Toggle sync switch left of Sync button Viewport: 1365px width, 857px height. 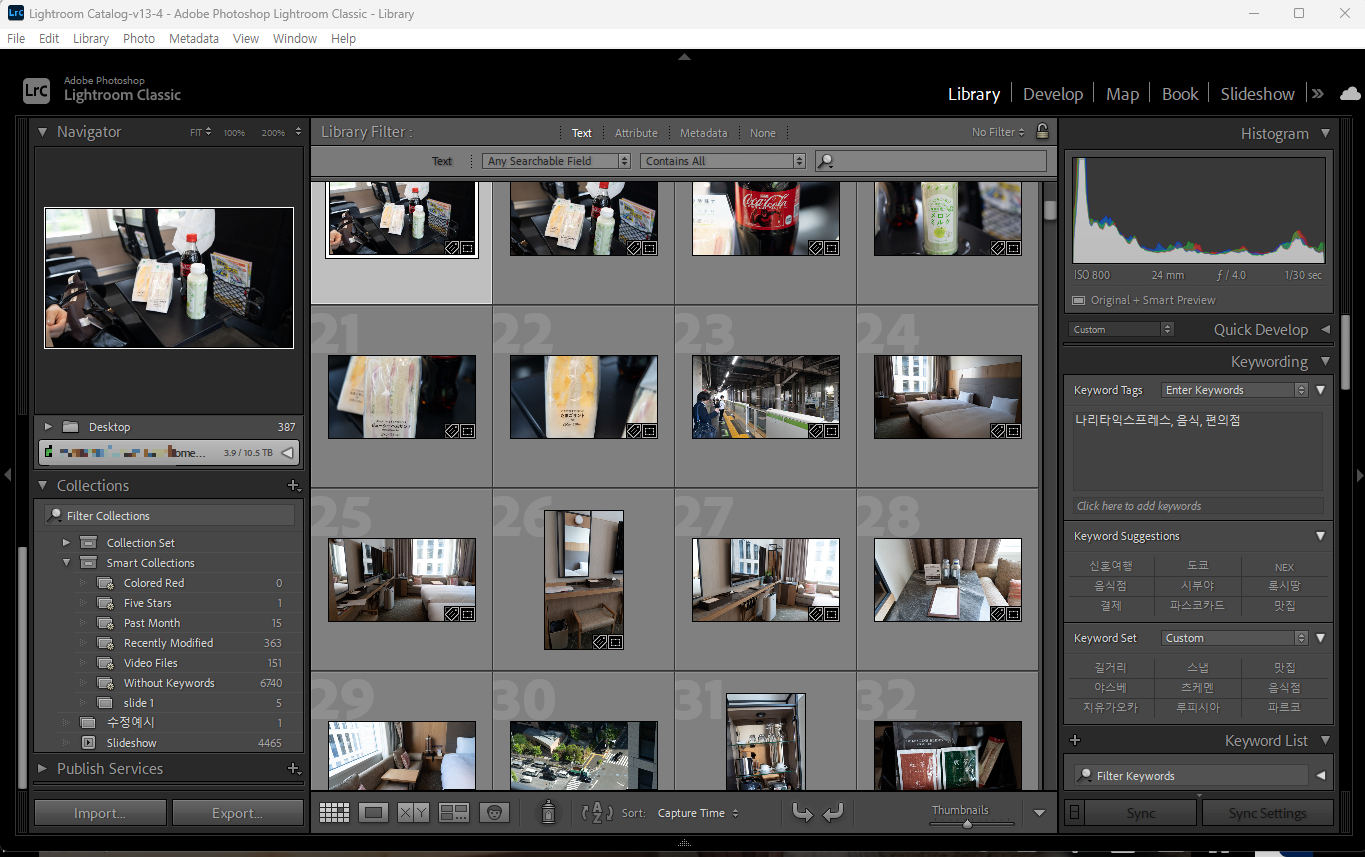(1074, 813)
